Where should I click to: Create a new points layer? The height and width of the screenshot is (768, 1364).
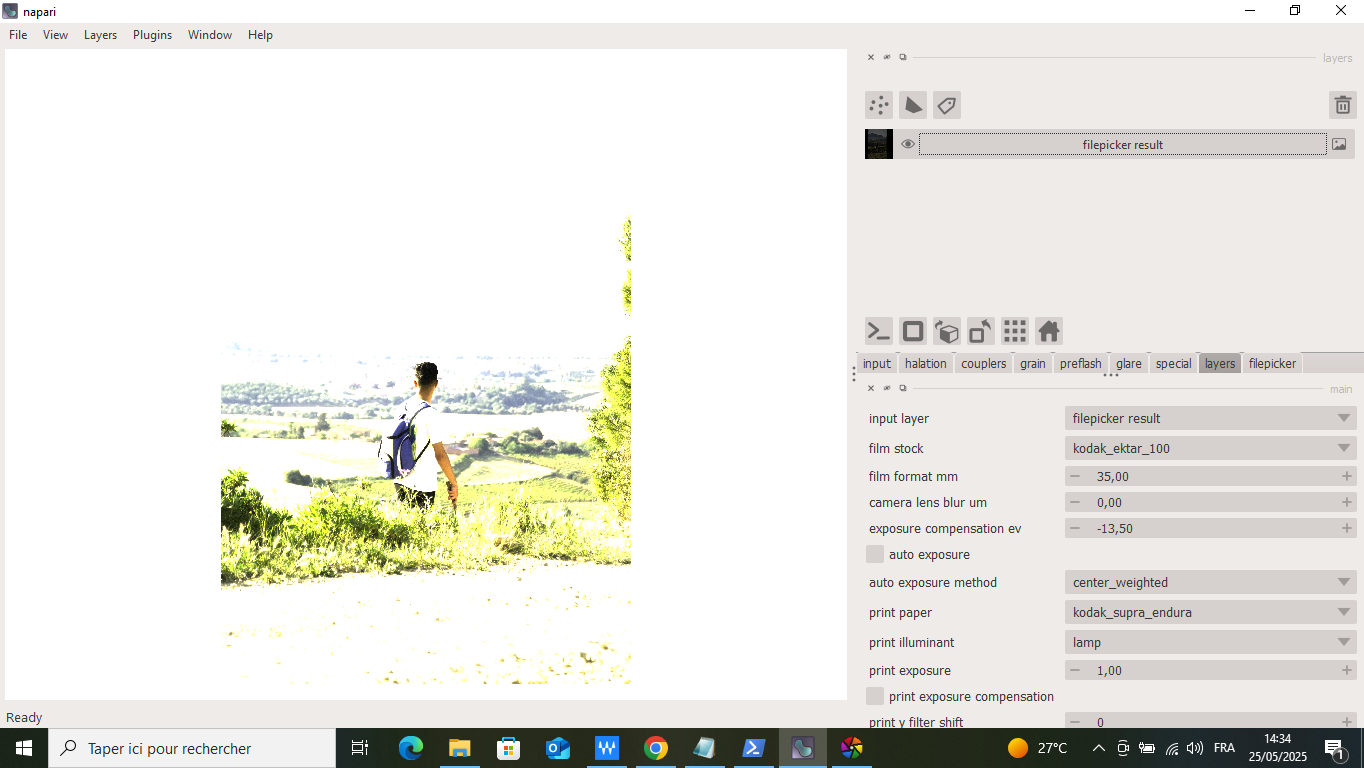[x=879, y=105]
